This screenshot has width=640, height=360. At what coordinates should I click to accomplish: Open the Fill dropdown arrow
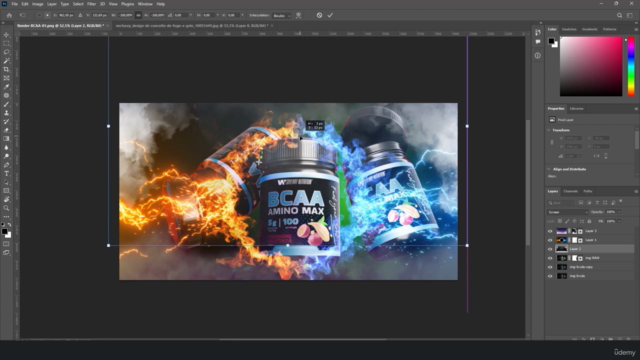point(619,221)
